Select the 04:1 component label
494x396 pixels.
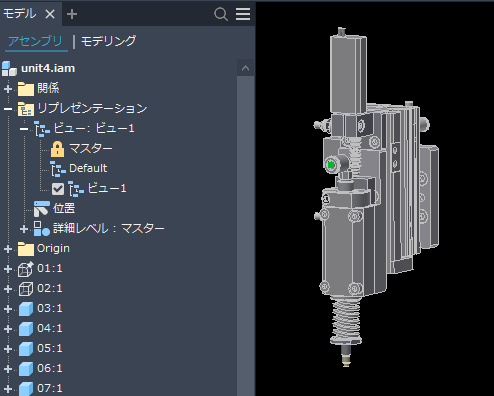(50, 328)
